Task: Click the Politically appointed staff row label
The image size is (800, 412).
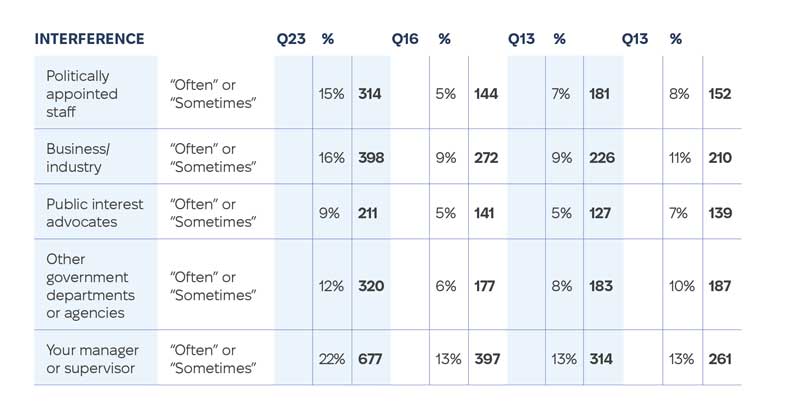Action: [82, 94]
